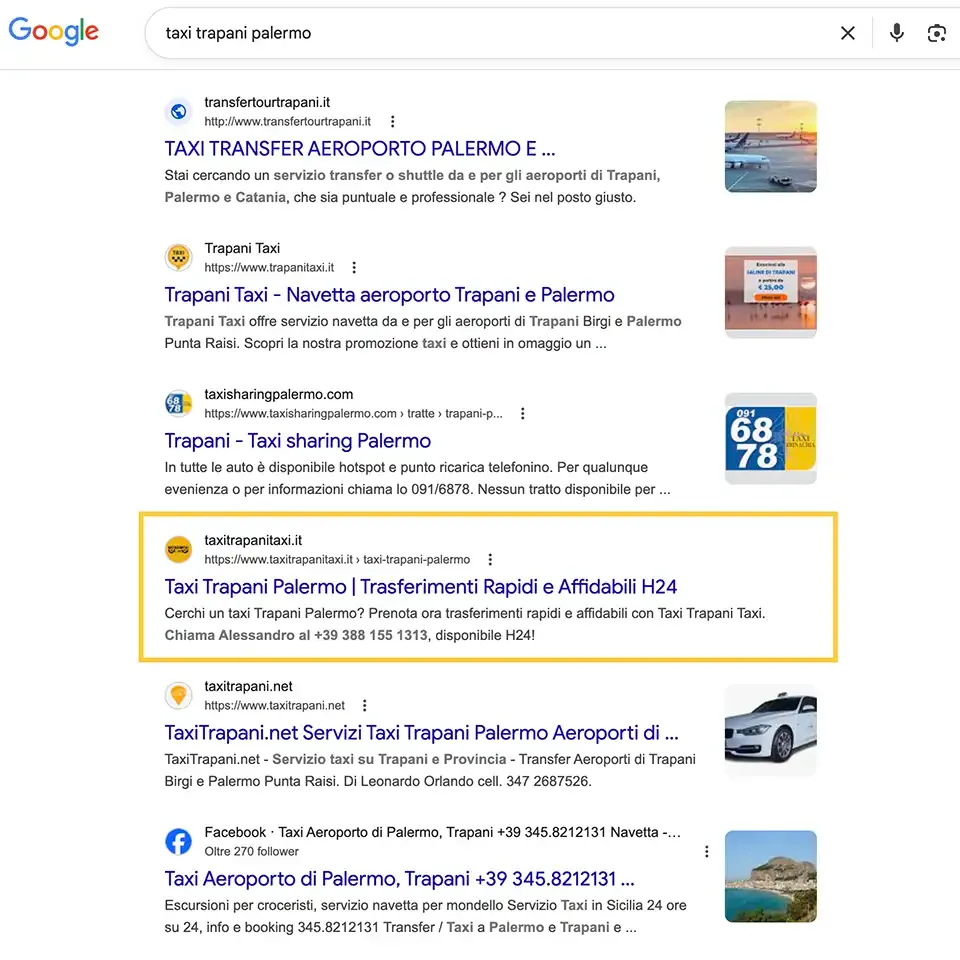Open the 091 6878 taxi thumbnail

tap(770, 439)
